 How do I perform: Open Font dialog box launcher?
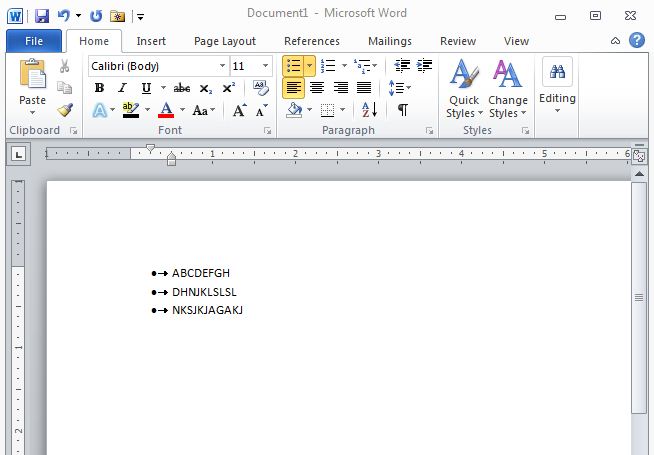pyautogui.click(x=267, y=131)
